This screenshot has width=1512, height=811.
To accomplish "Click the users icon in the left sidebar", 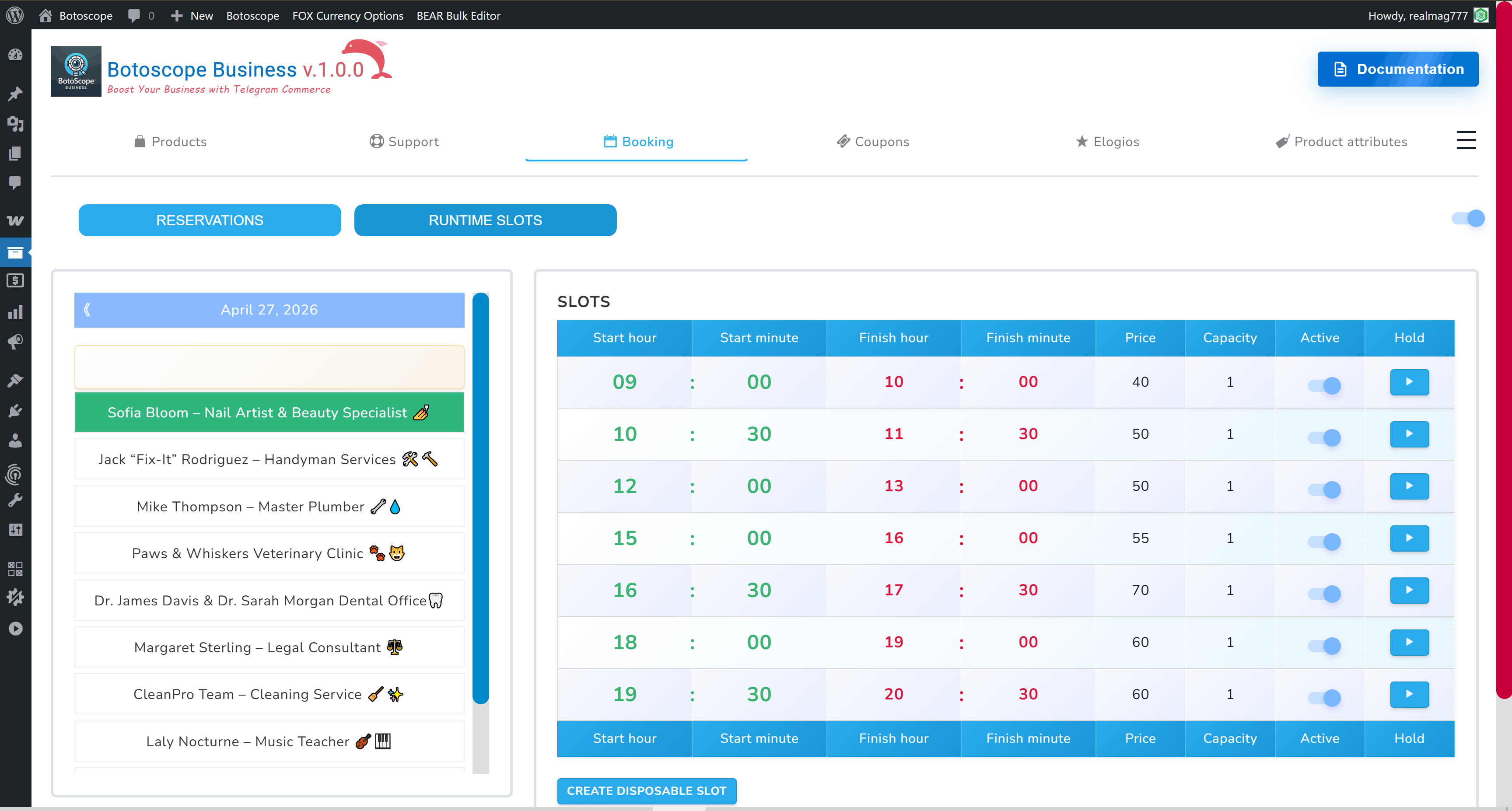I will click(x=16, y=441).
